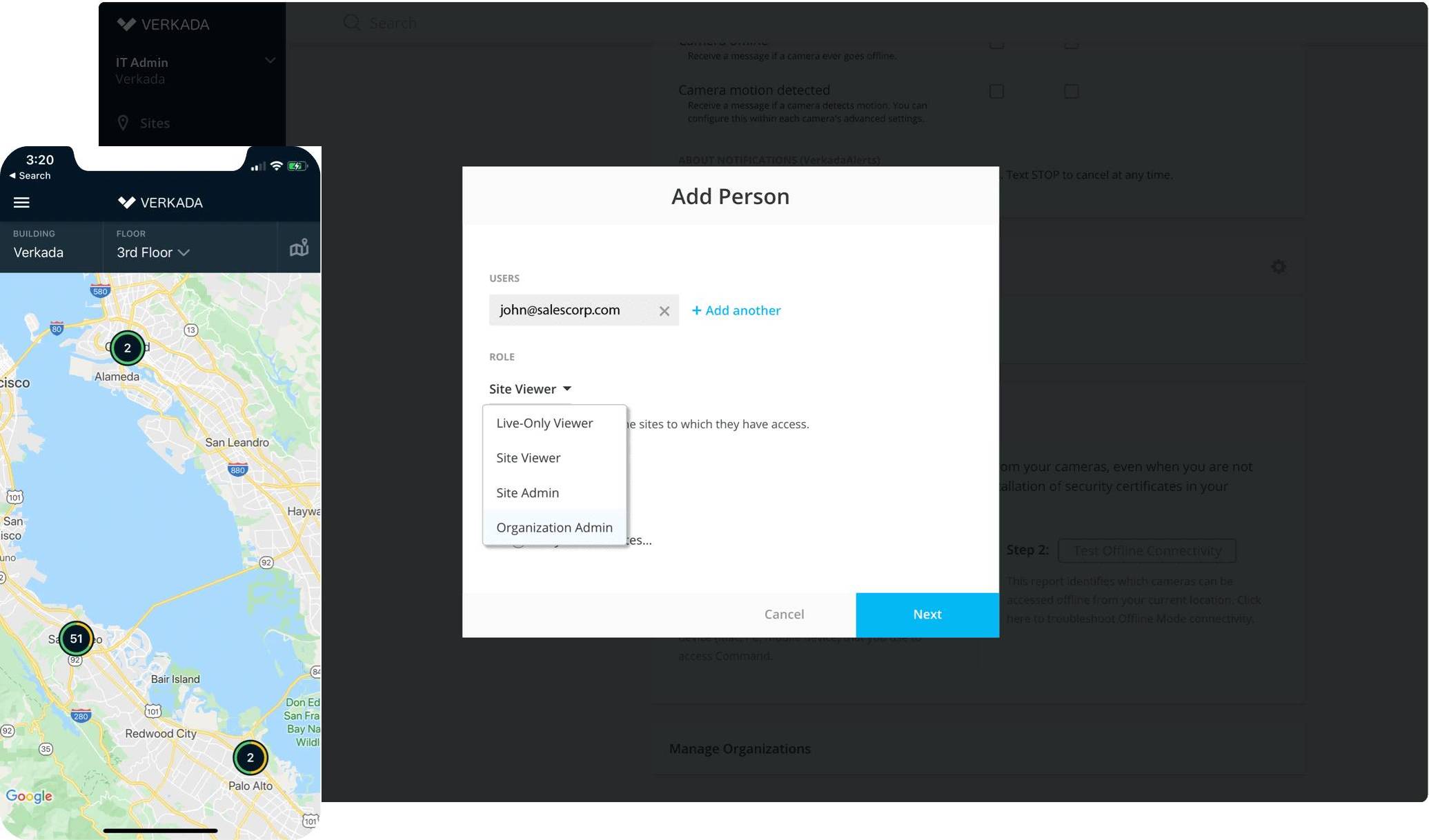1429x840 pixels.
Task: Tap the phone home indicator bar
Action: point(160,830)
